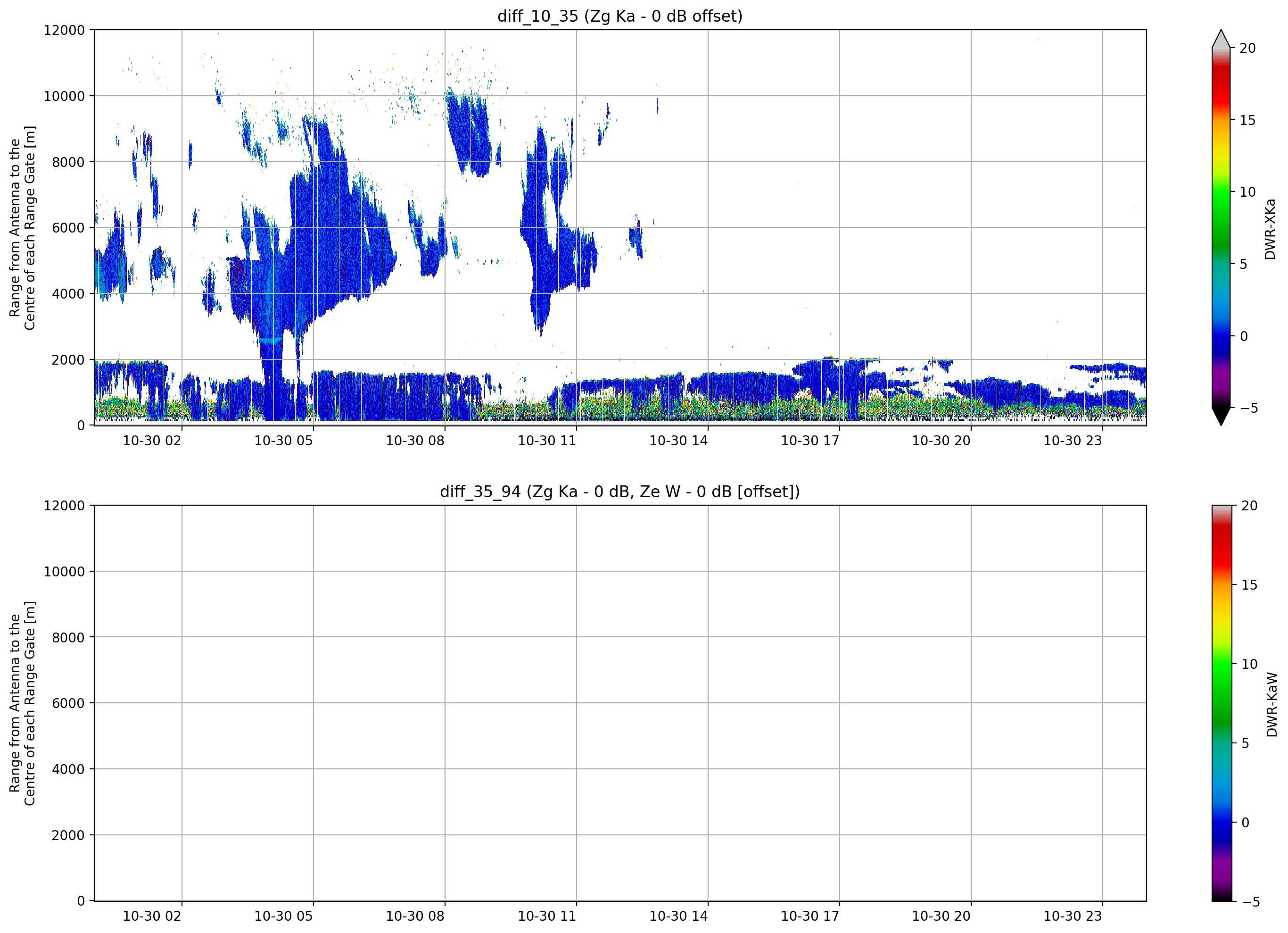Viewport: 1288px width, 933px height.
Task: Click the "diff_10_35 (Zg Ka - 0 dB offset)" title
Action: tap(619, 16)
